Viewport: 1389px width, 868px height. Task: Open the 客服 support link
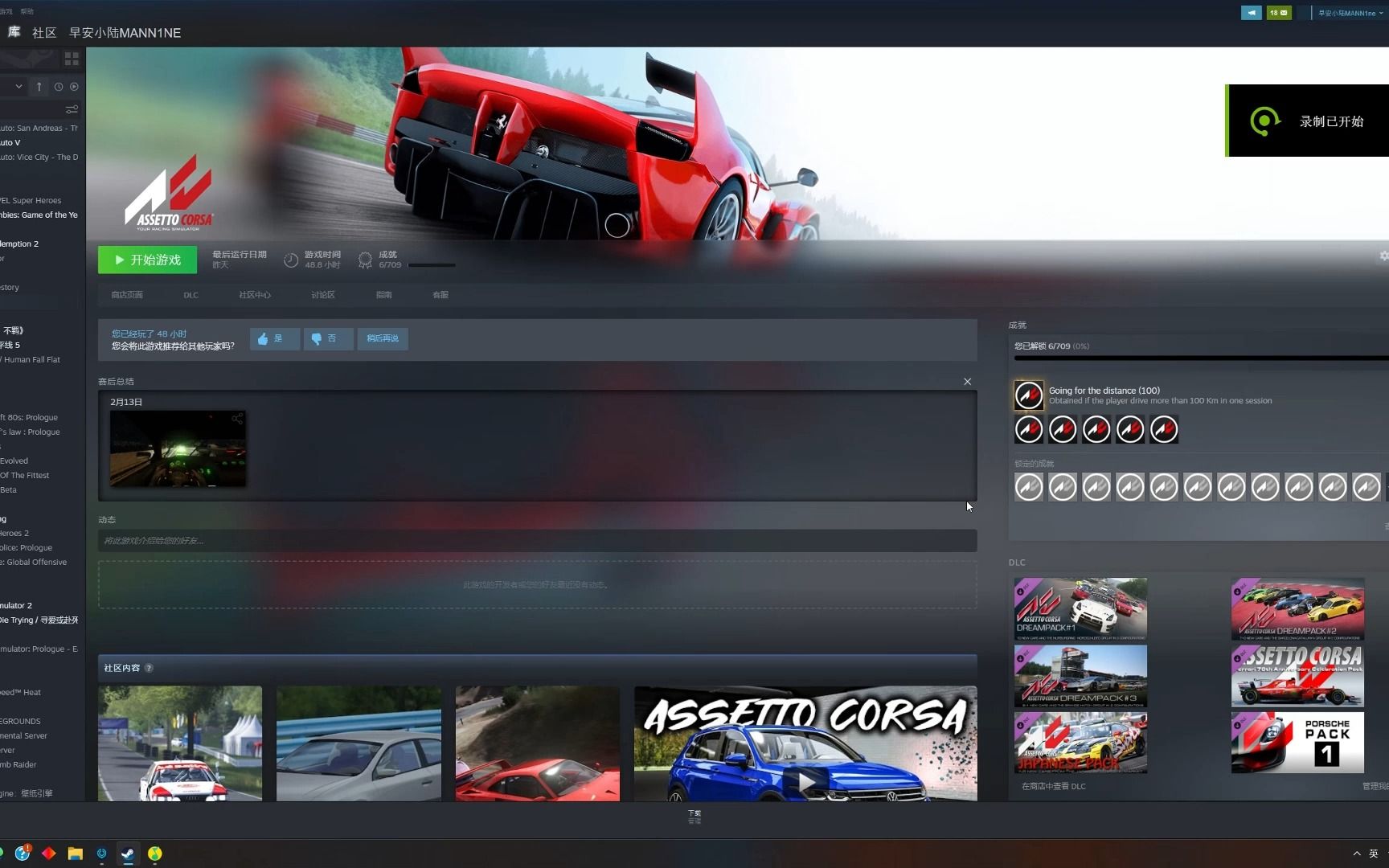click(x=440, y=295)
